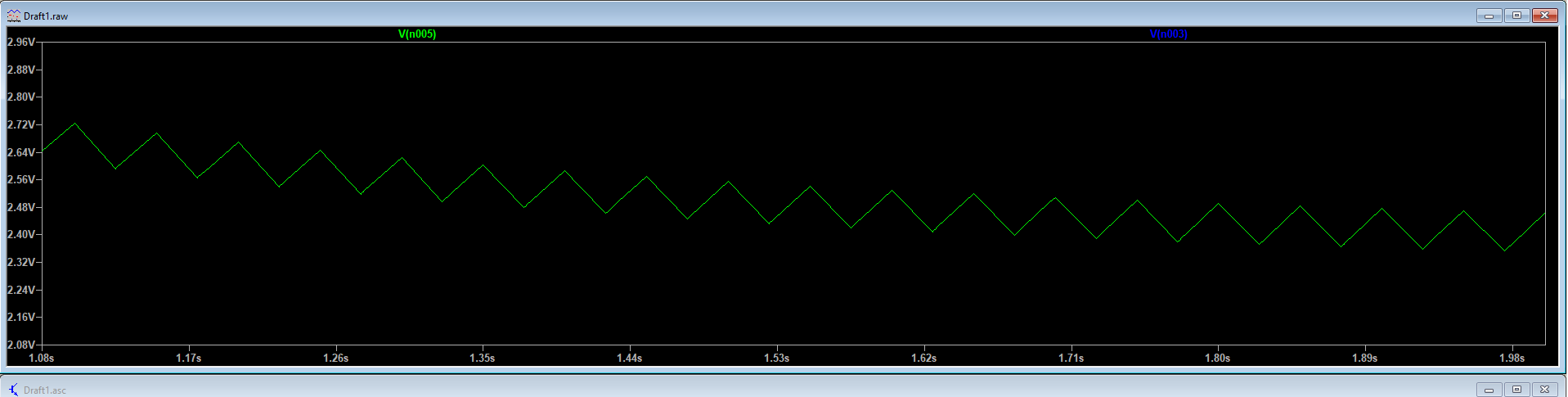Close the Draft1.asc schematic window
Image resolution: width=1568 pixels, height=397 pixels.
click(1544, 390)
